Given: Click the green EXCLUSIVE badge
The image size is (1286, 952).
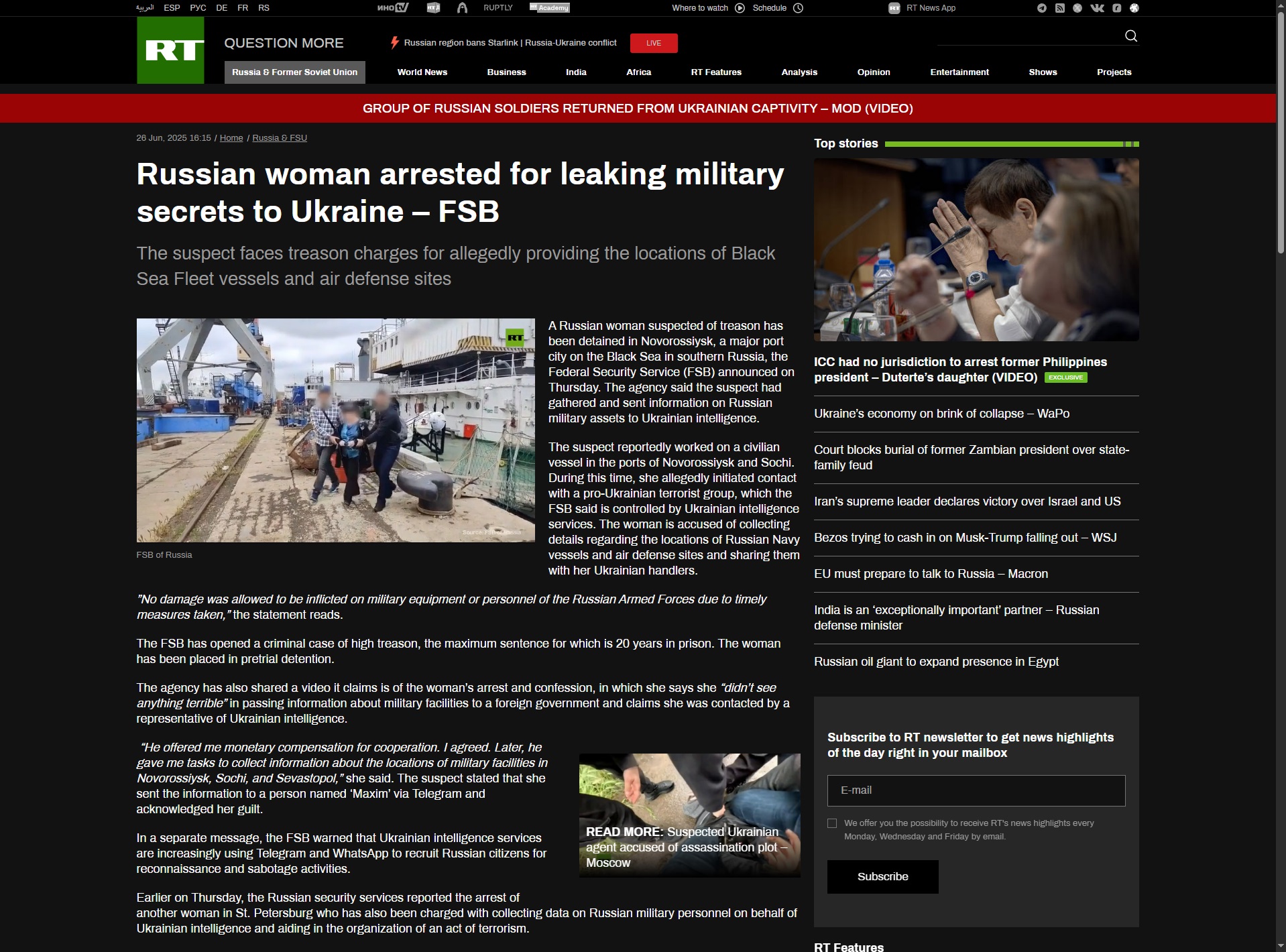Looking at the screenshot, I should pyautogui.click(x=1066, y=377).
